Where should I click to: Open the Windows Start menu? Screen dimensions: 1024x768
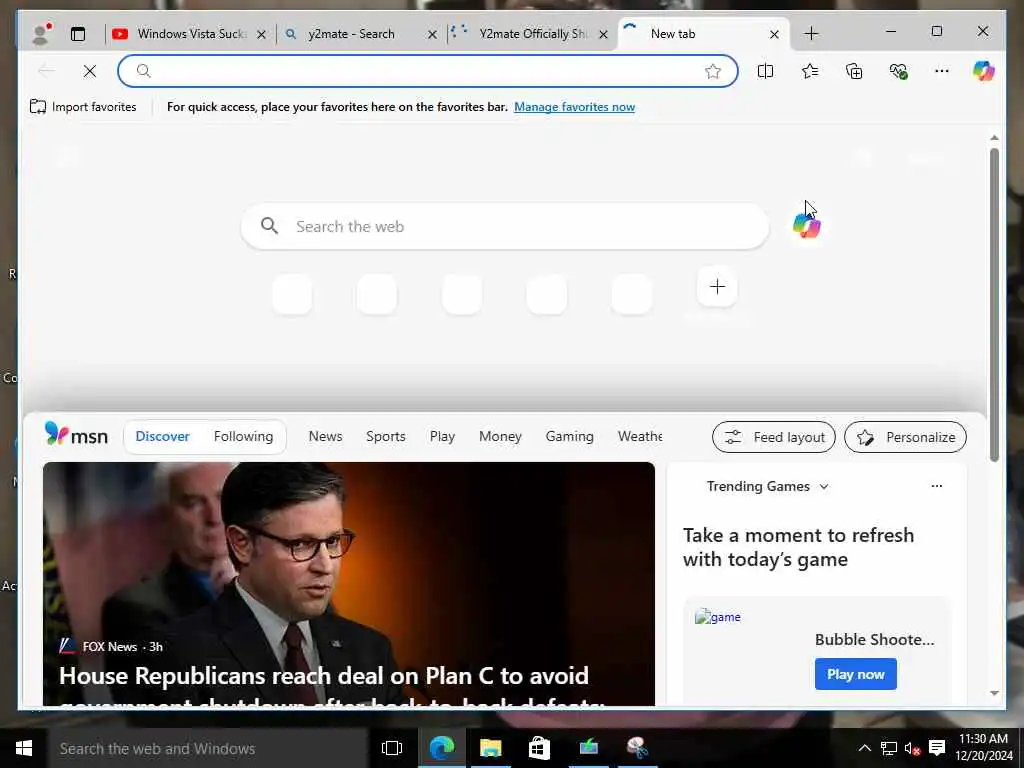24,748
